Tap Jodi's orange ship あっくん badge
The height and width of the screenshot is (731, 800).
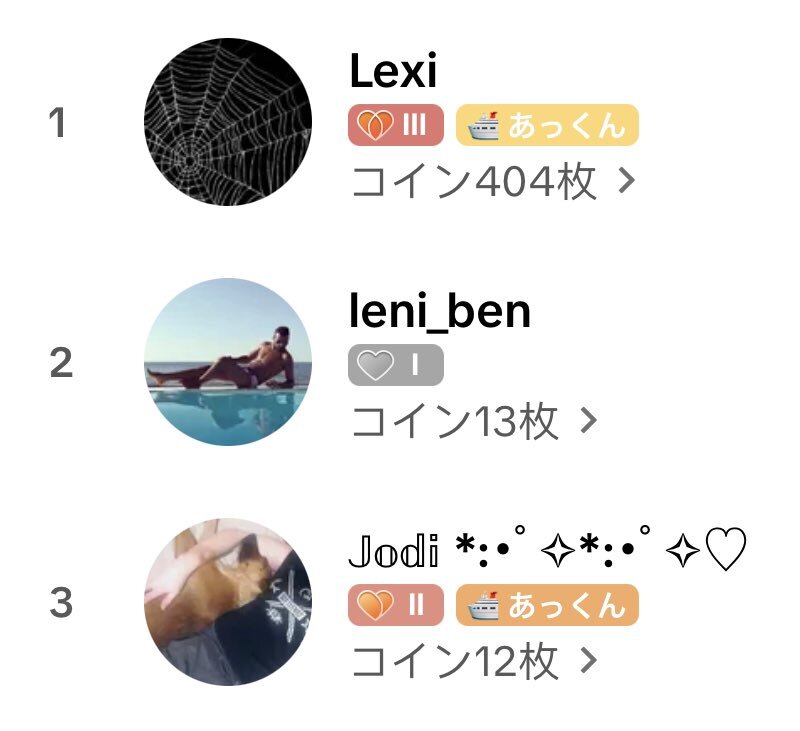pos(547,605)
